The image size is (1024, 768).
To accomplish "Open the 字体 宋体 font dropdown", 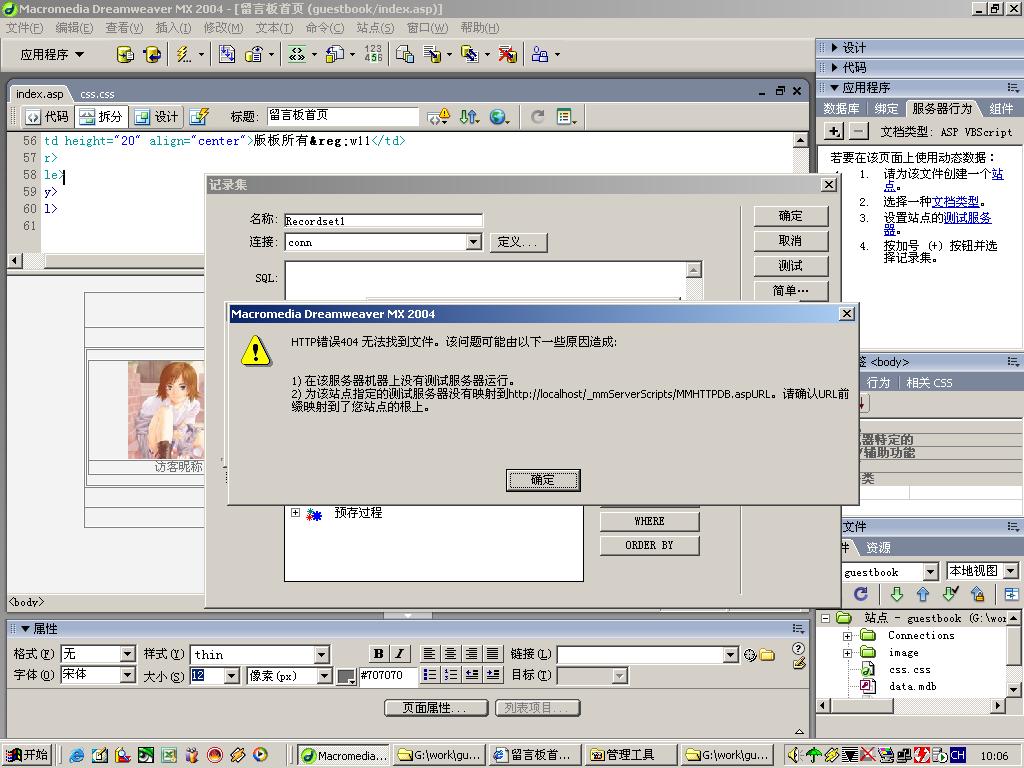I will point(127,675).
